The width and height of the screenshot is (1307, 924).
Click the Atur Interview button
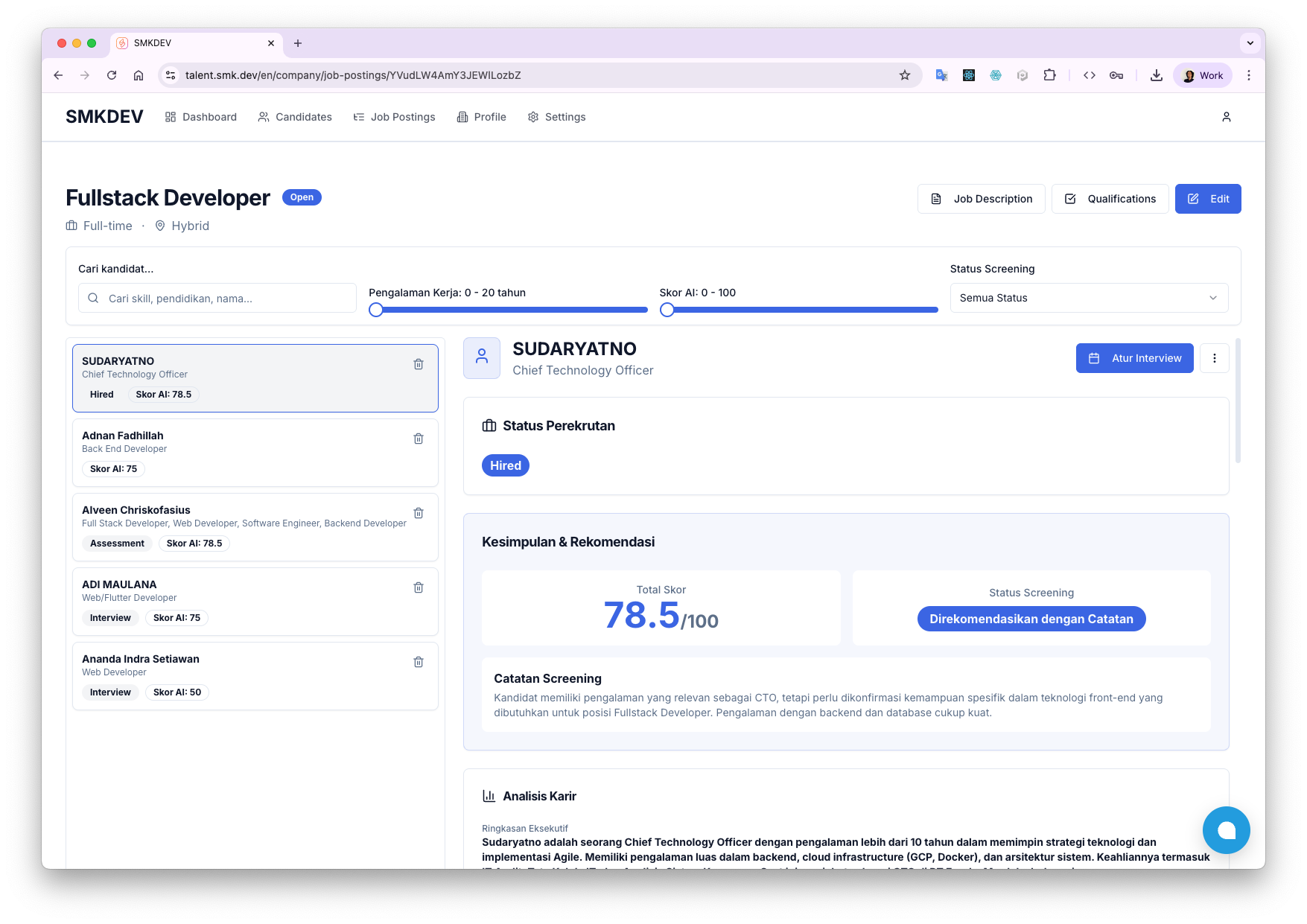[x=1134, y=358]
